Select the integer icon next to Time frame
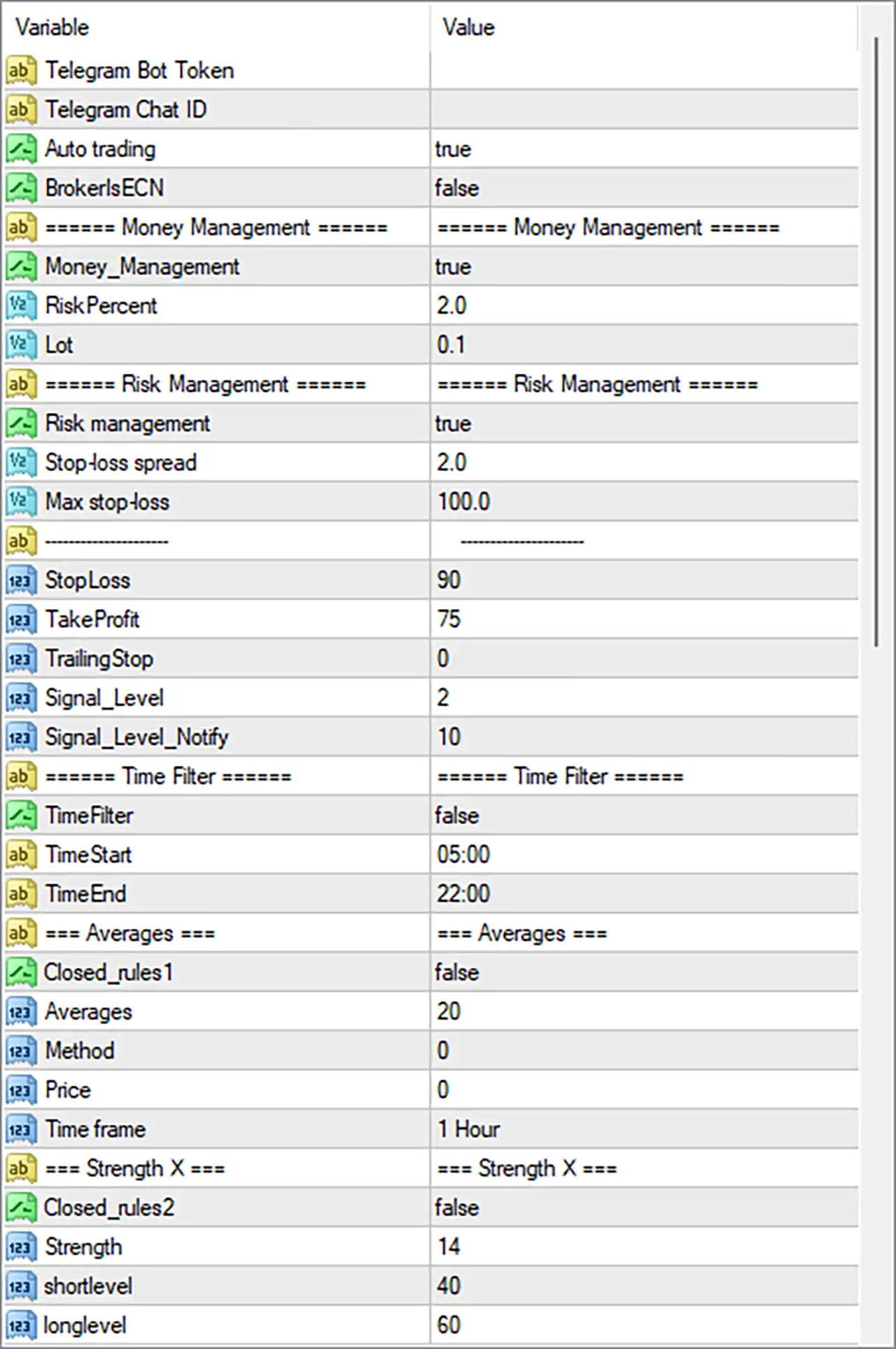Screen dimensions: 896x1349 [21, 1129]
